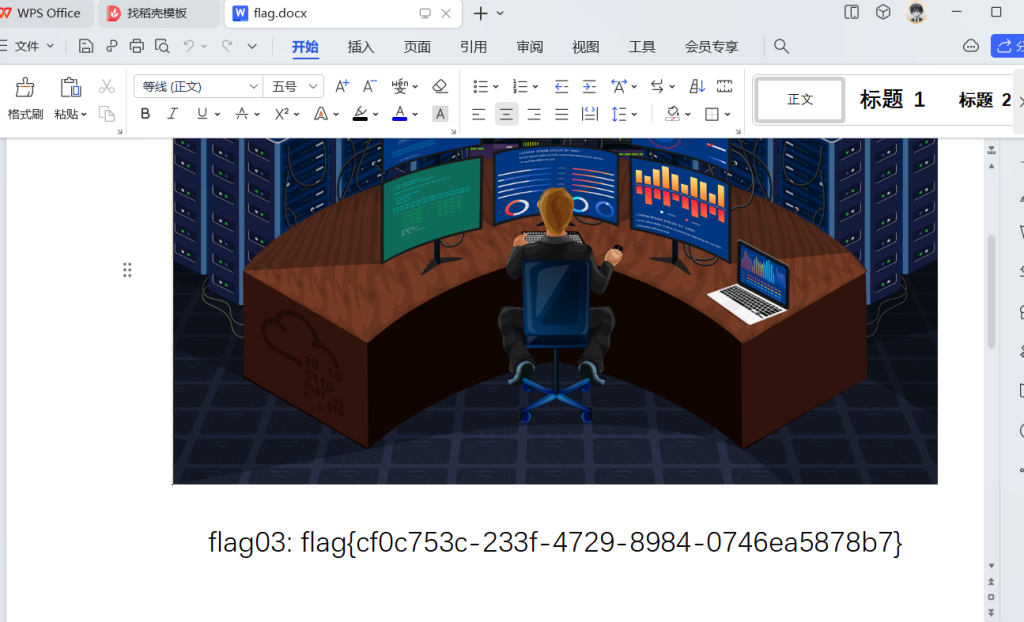Click the clear formatting eraser icon
The height and width of the screenshot is (622, 1024).
[439, 87]
